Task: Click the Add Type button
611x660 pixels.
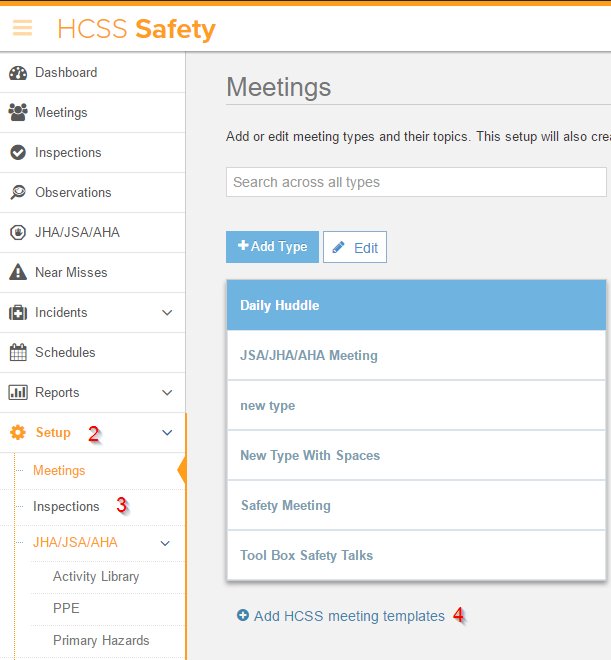Action: (272, 247)
